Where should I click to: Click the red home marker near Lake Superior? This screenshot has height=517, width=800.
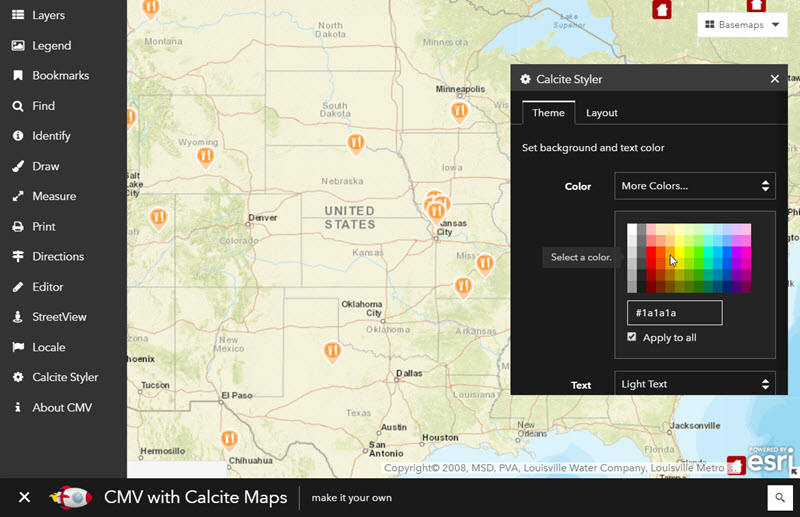tap(662, 9)
